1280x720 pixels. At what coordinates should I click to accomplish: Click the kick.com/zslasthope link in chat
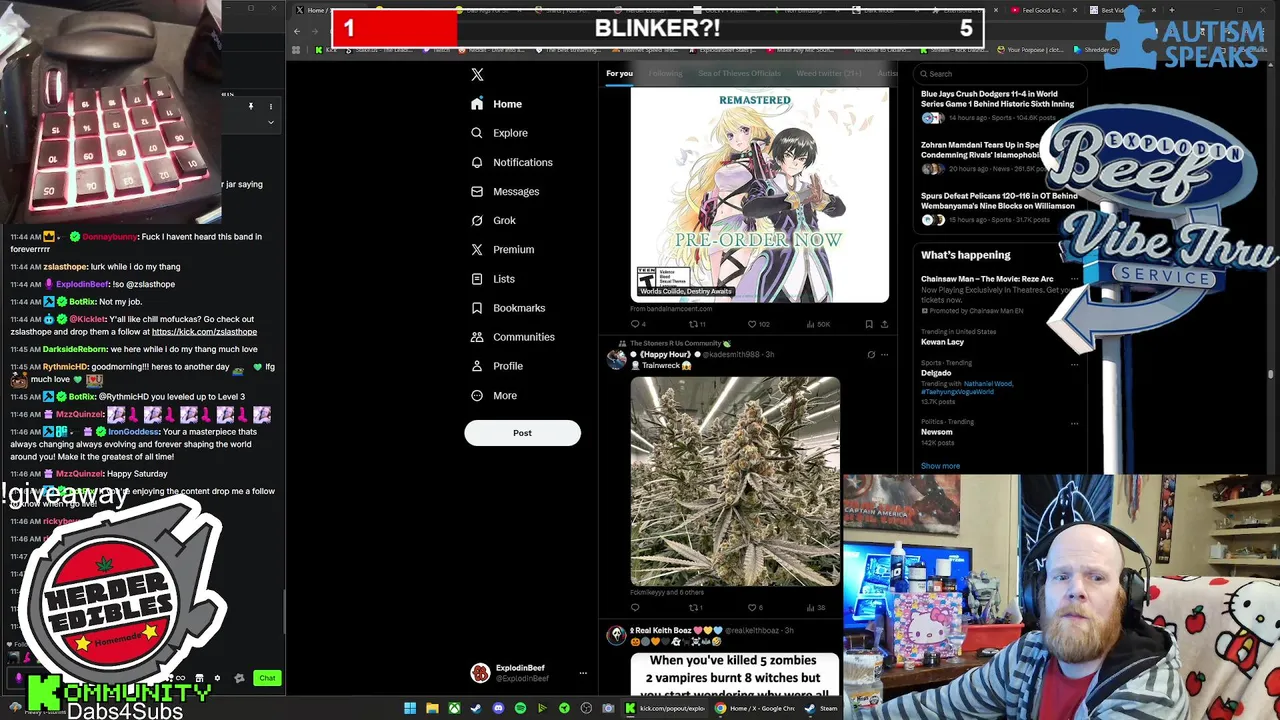pos(204,332)
